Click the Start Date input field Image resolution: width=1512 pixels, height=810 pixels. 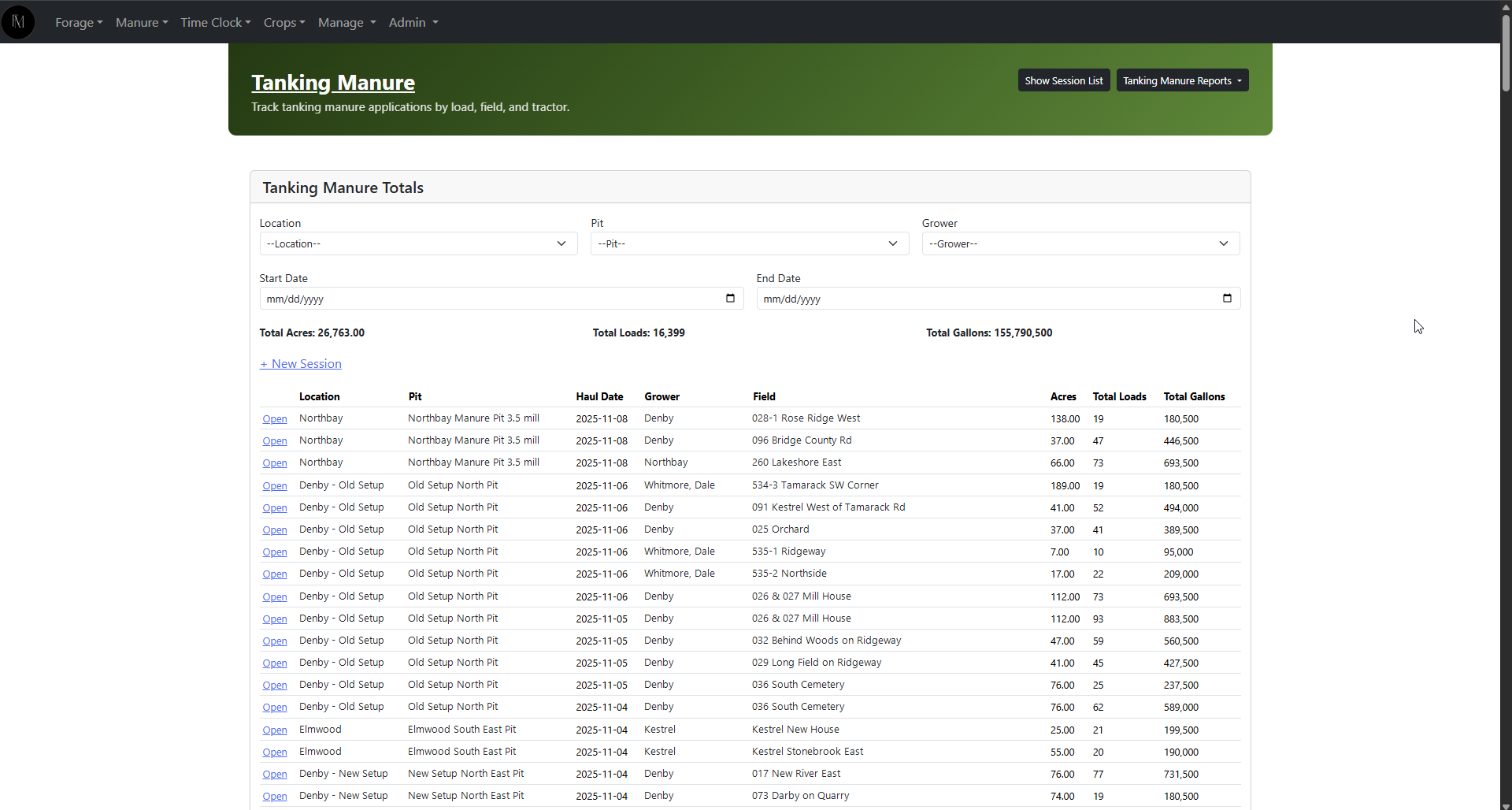click(502, 299)
